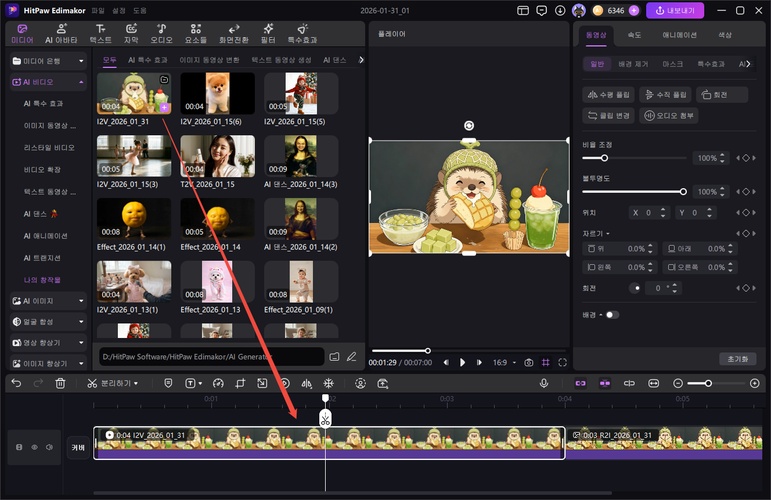This screenshot has width=771, height=500.
Task: Expand the AI 이미지 sidebar section
Action: click(48, 300)
